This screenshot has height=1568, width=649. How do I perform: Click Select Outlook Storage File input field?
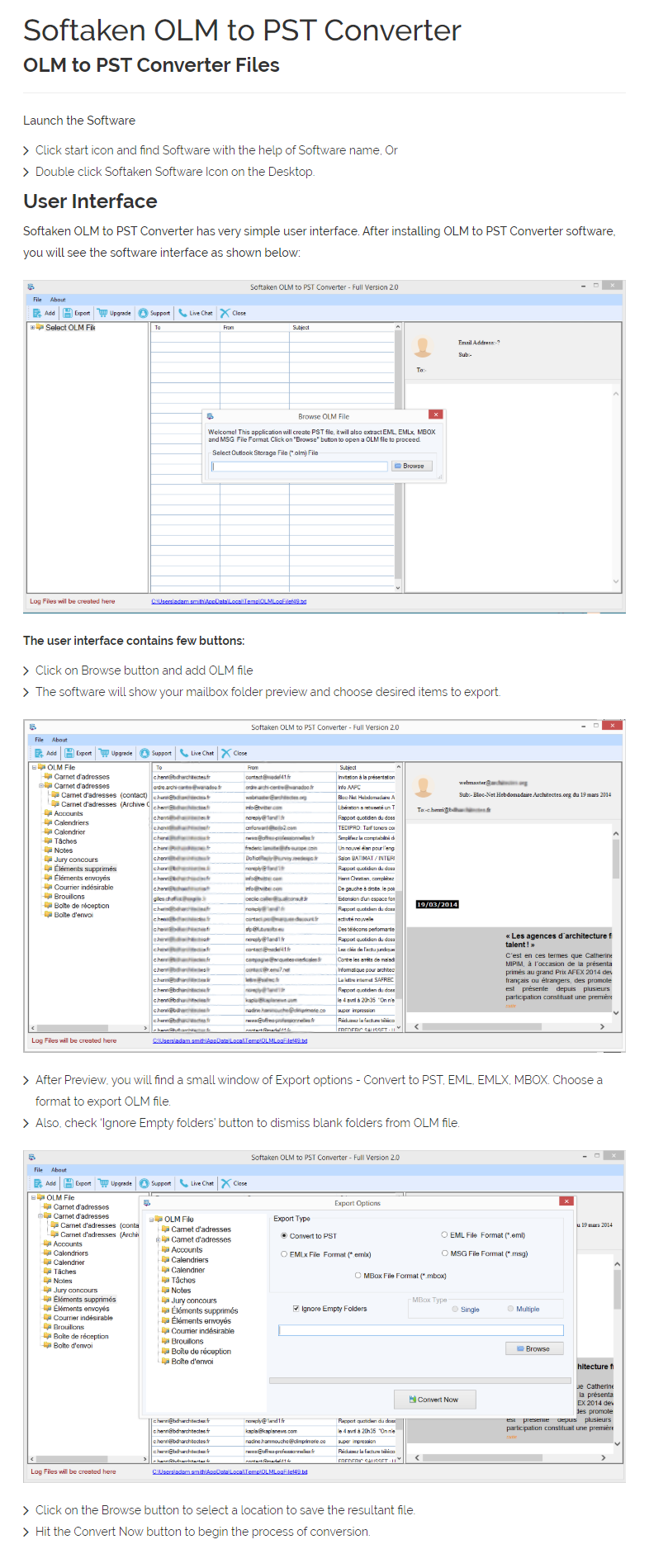(x=299, y=467)
